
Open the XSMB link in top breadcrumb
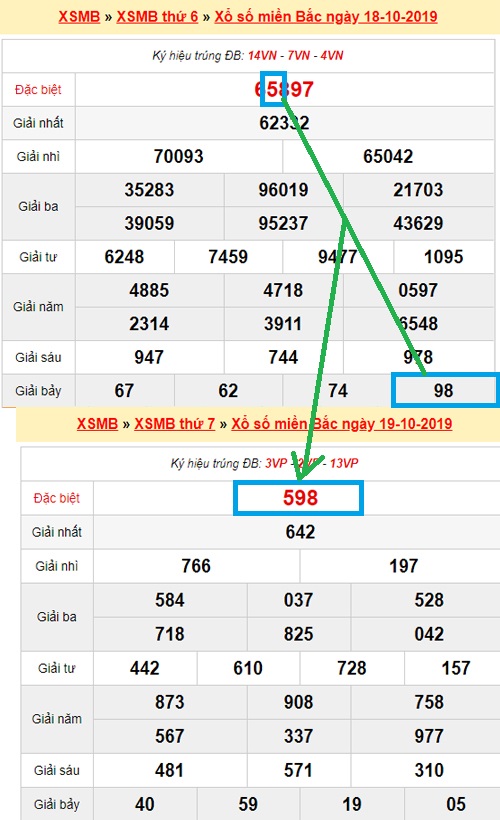[79, 17]
